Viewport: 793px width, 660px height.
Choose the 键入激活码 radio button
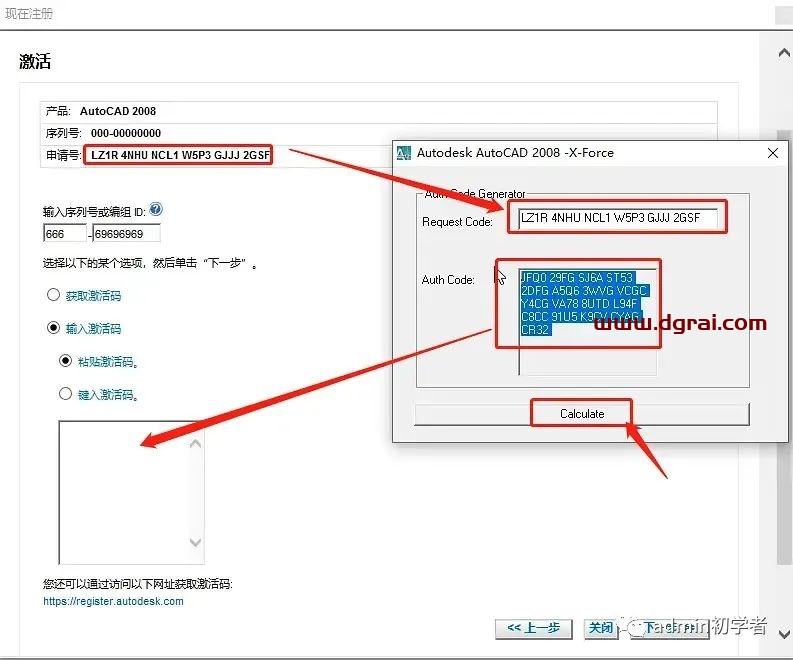coord(65,393)
